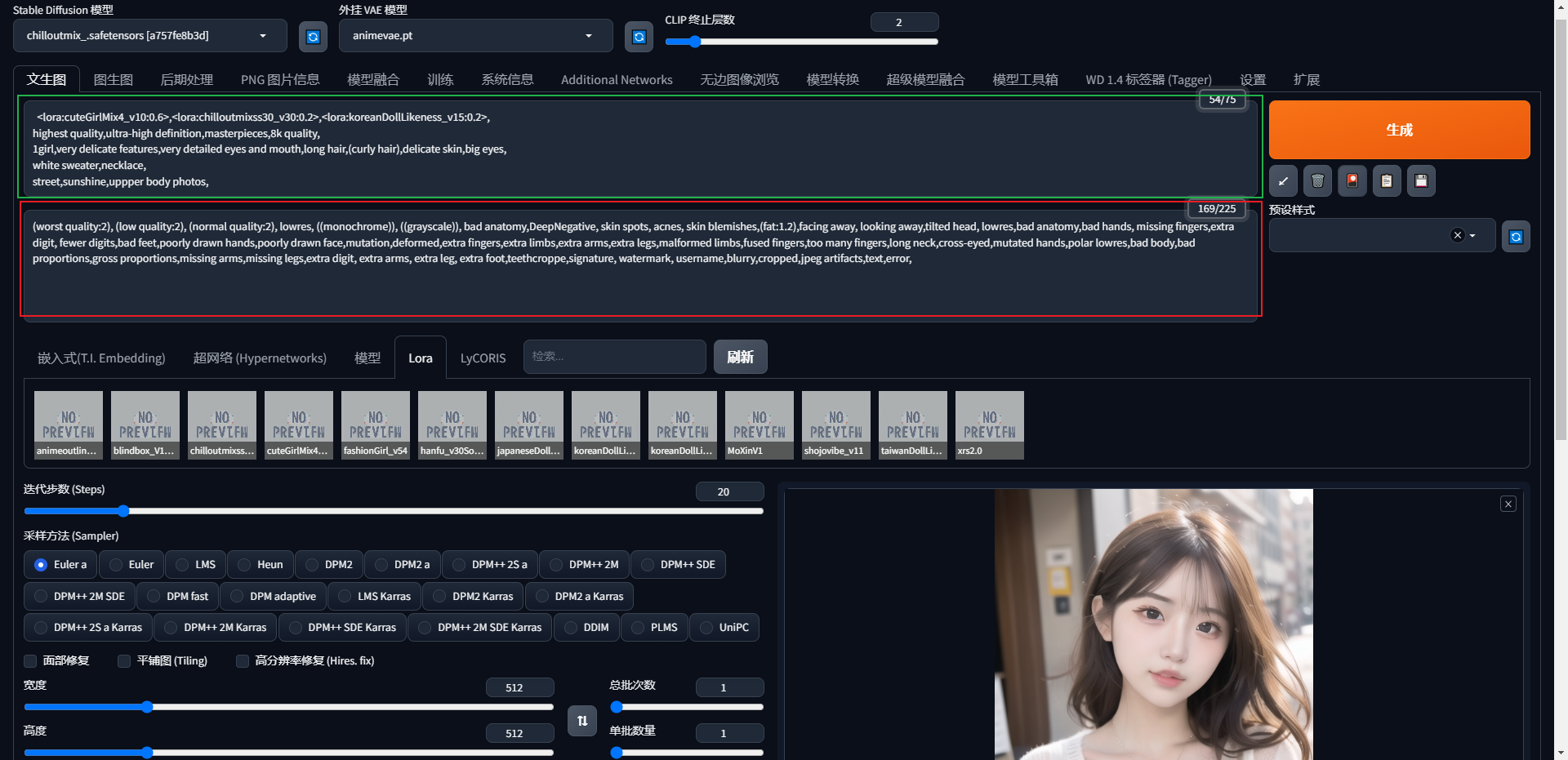Open the 外挂 VAE model dropdown
The height and width of the screenshot is (760, 1568).
coord(475,36)
